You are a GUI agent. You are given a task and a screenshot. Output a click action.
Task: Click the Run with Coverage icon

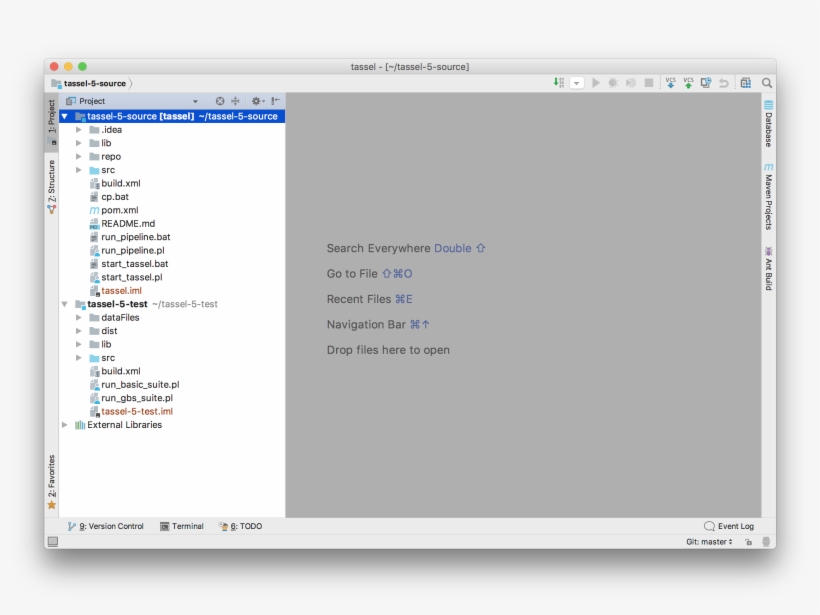pyautogui.click(x=631, y=83)
